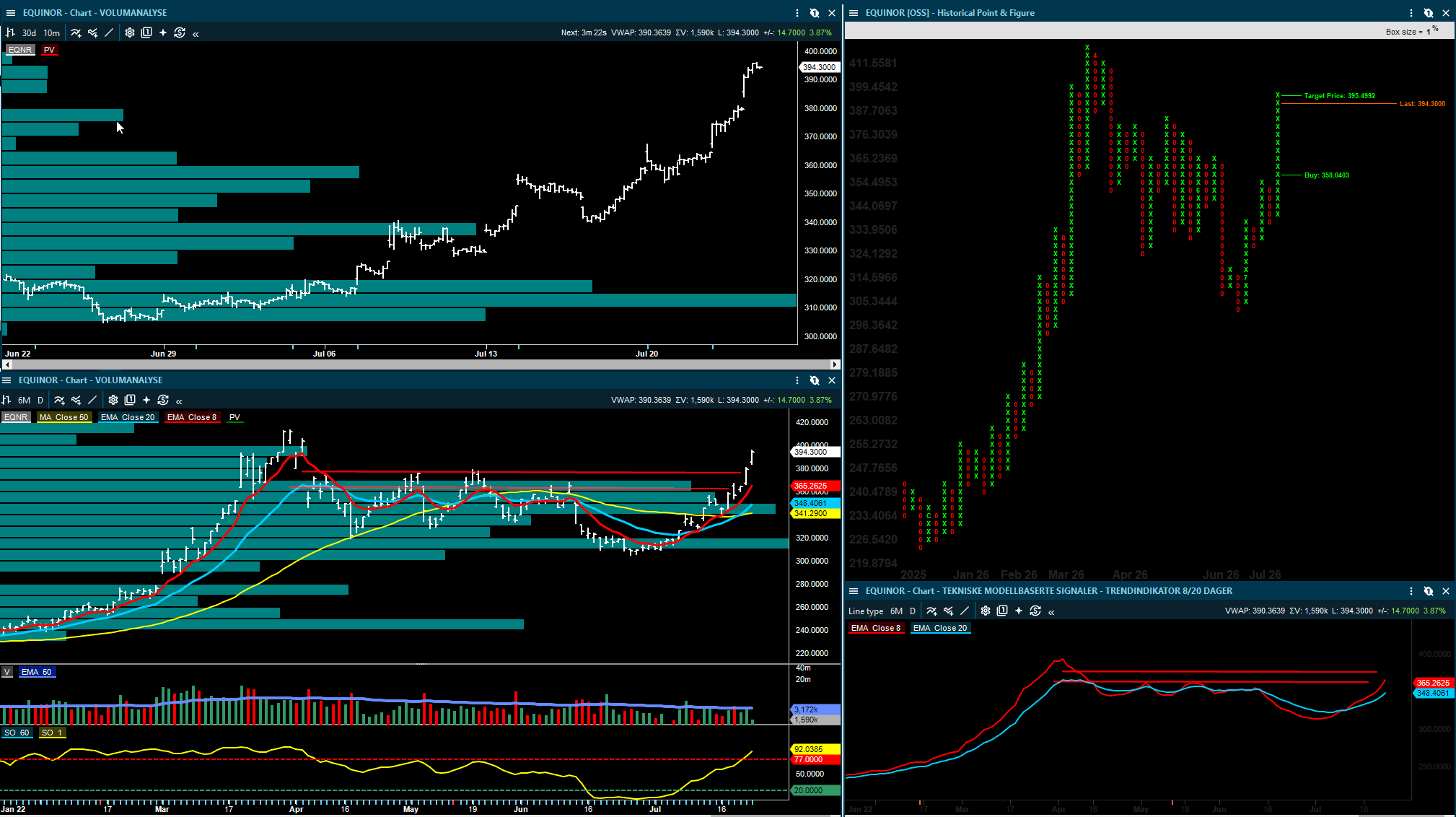Click right arrow of top chart scrollbar
The image size is (1456, 817).
835,364
